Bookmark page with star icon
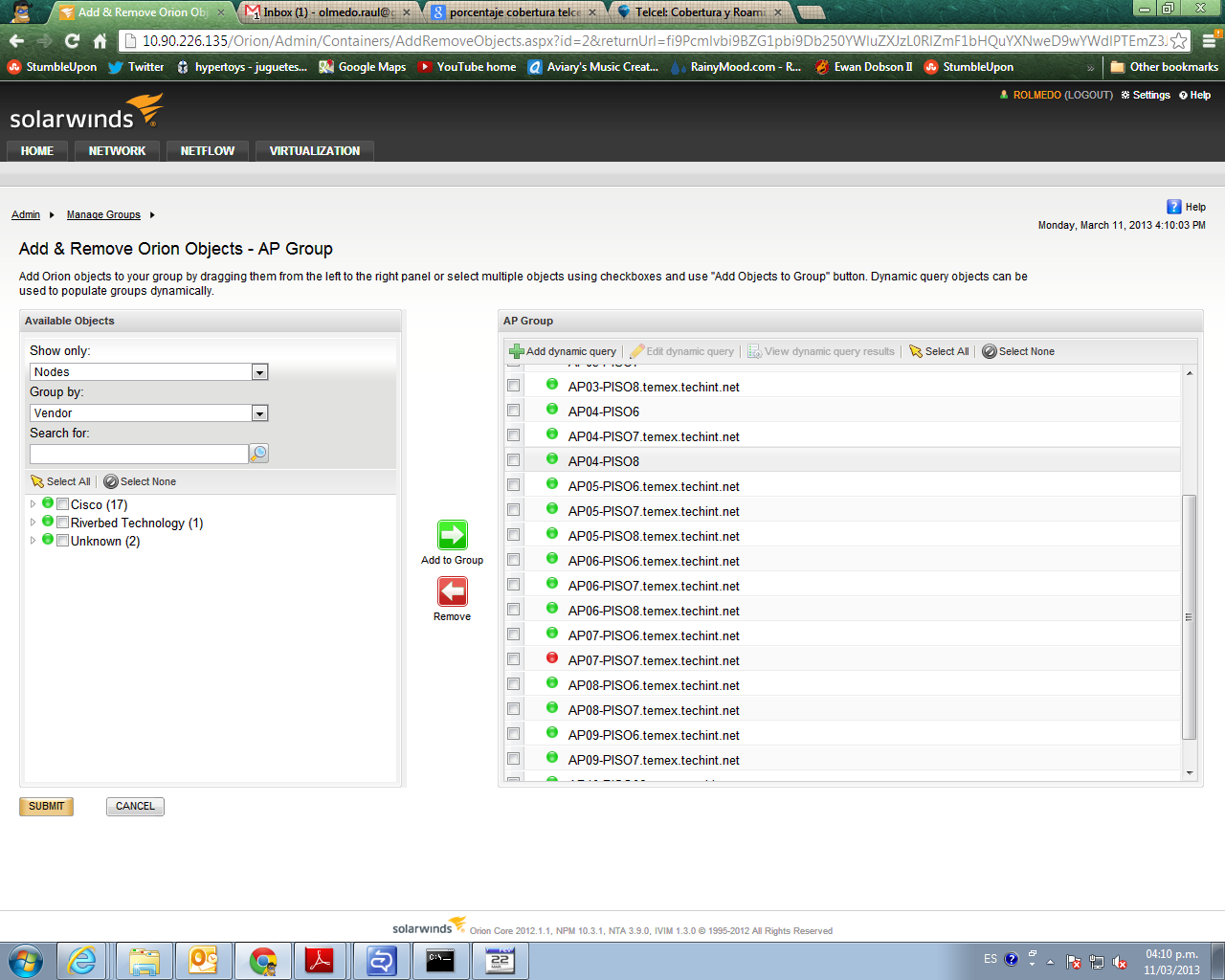 1179,41
